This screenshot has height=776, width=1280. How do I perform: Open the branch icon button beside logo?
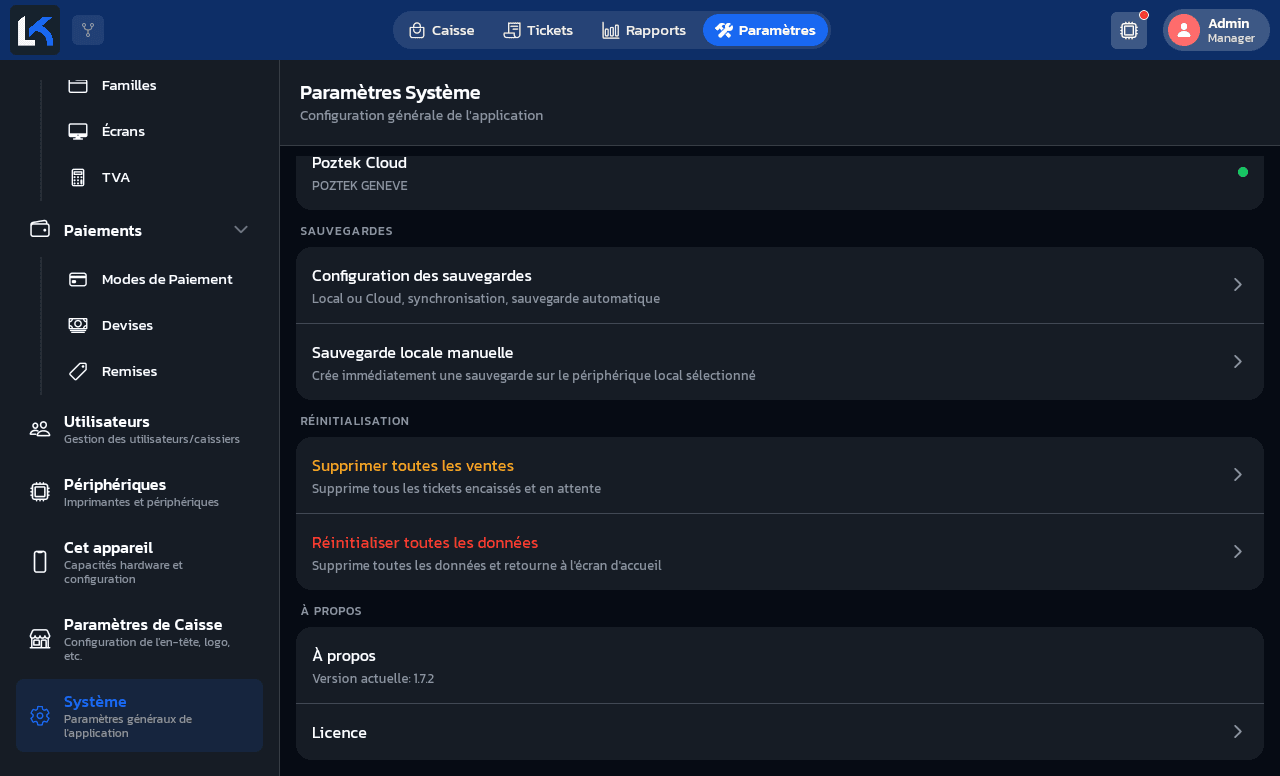(x=88, y=30)
